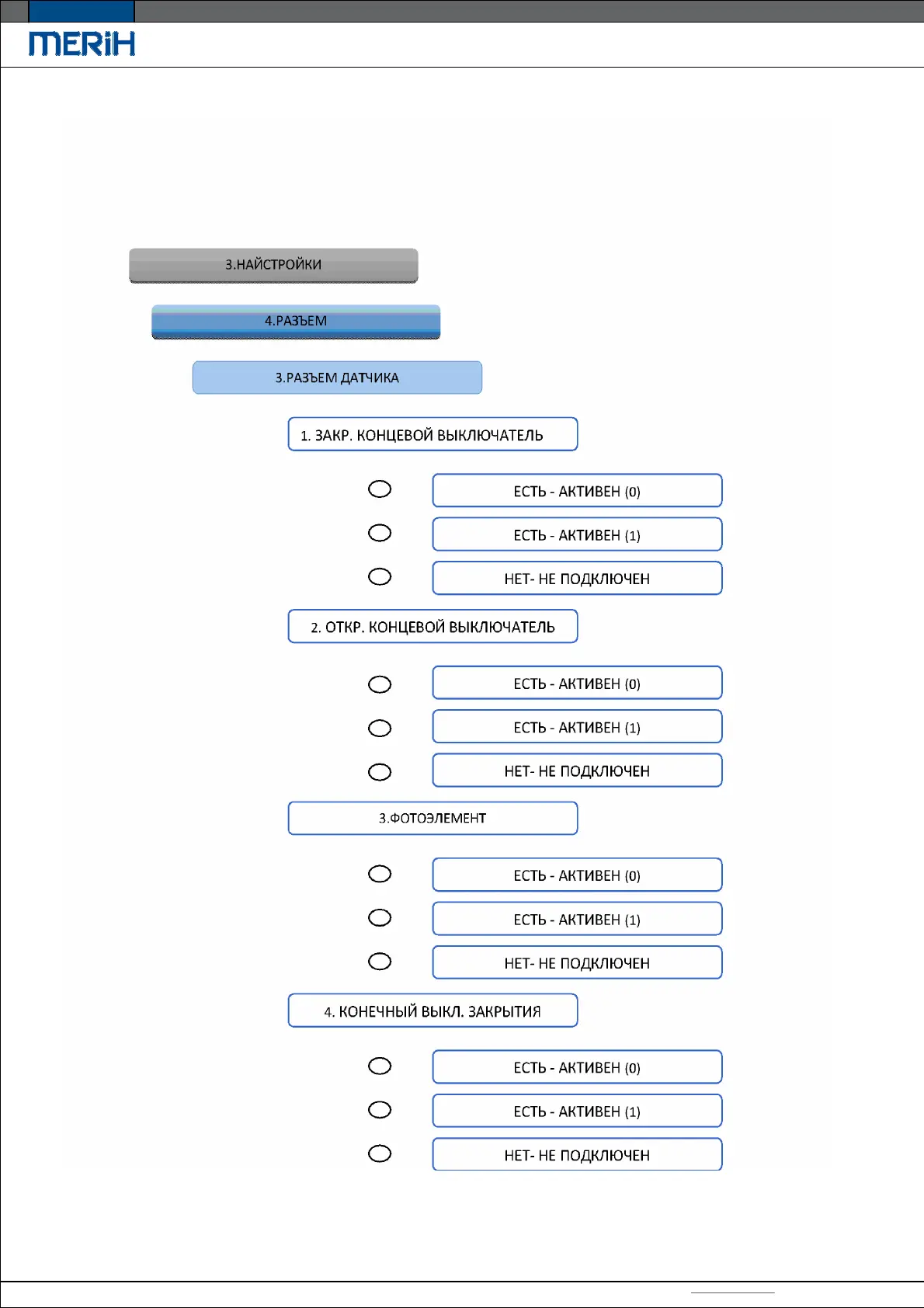Expand section 2. ОТКР. КОНЦЕВОЙ ВЫКЛЮЧАТЕЛЬ
Screen dimensions: 924x1308
432,627
